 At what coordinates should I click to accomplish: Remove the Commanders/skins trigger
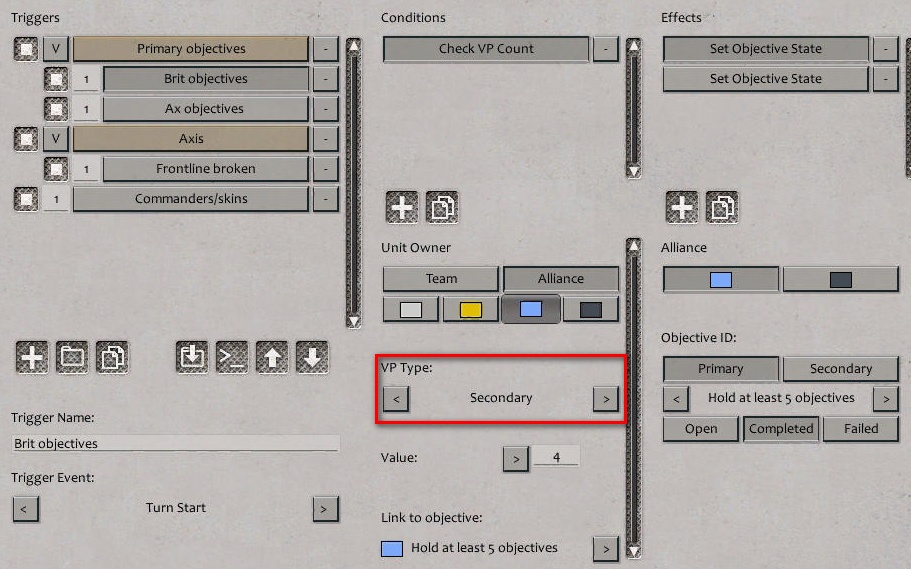[325, 199]
